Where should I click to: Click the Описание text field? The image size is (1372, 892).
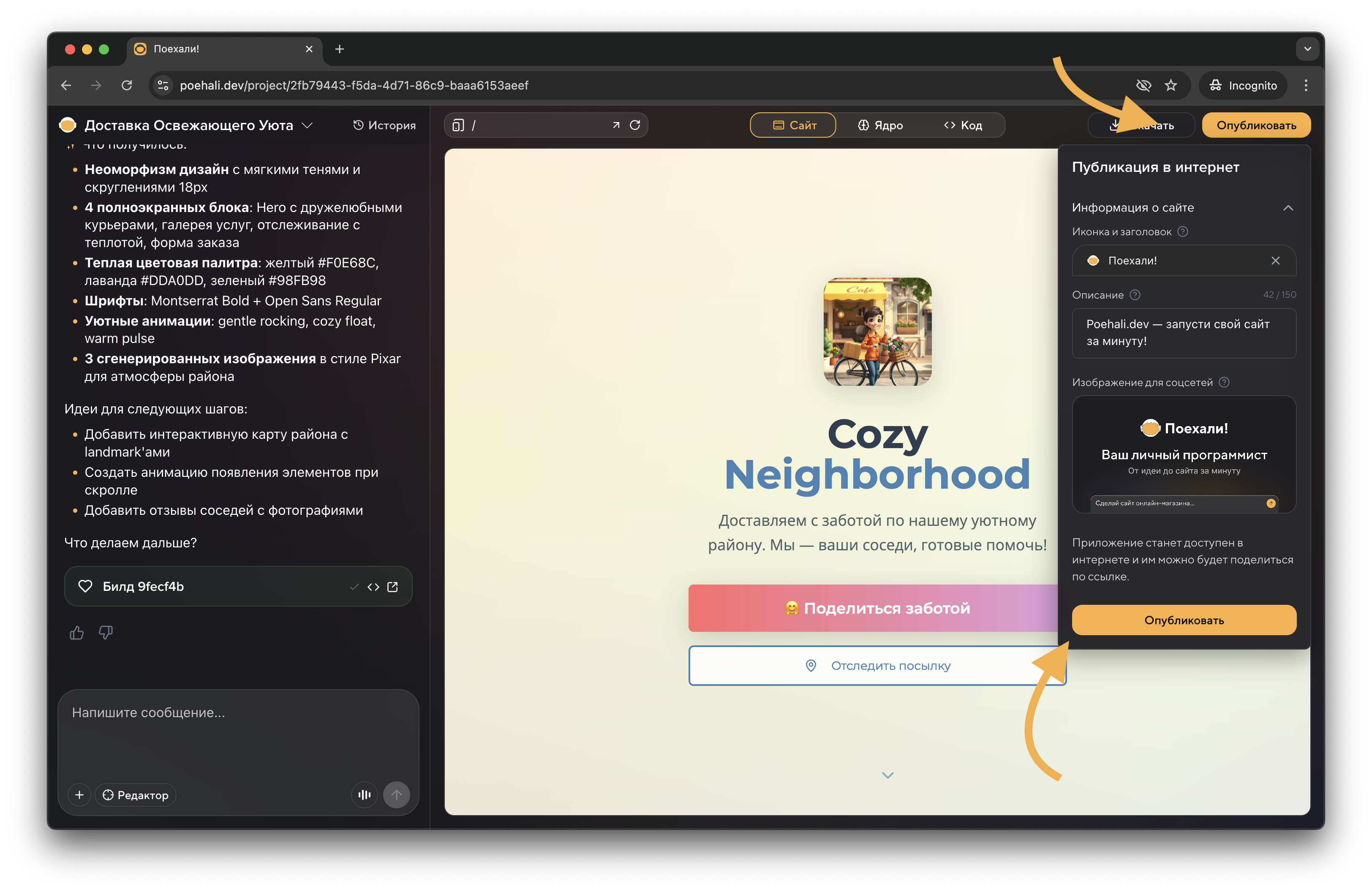(x=1184, y=332)
